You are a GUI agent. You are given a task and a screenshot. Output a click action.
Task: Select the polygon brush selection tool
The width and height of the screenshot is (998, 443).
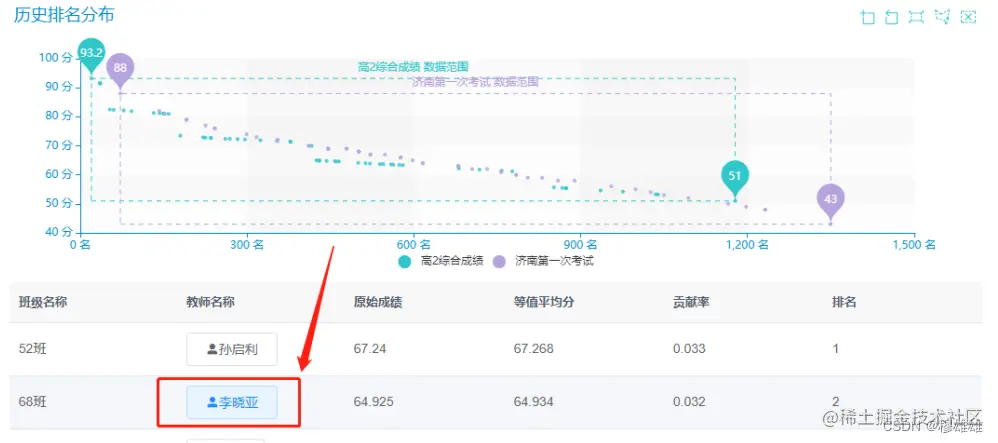943,17
